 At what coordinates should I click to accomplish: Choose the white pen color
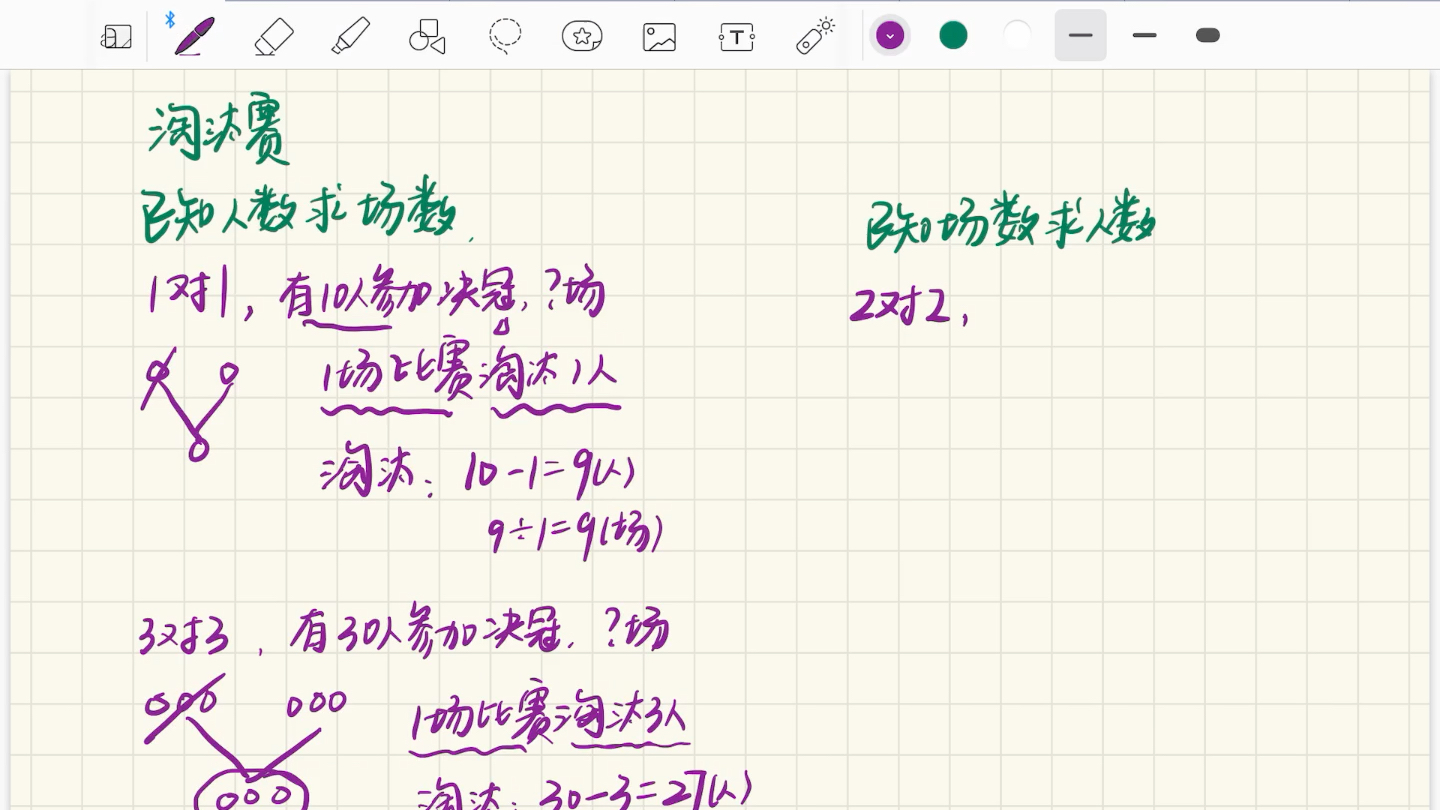coord(1017,36)
